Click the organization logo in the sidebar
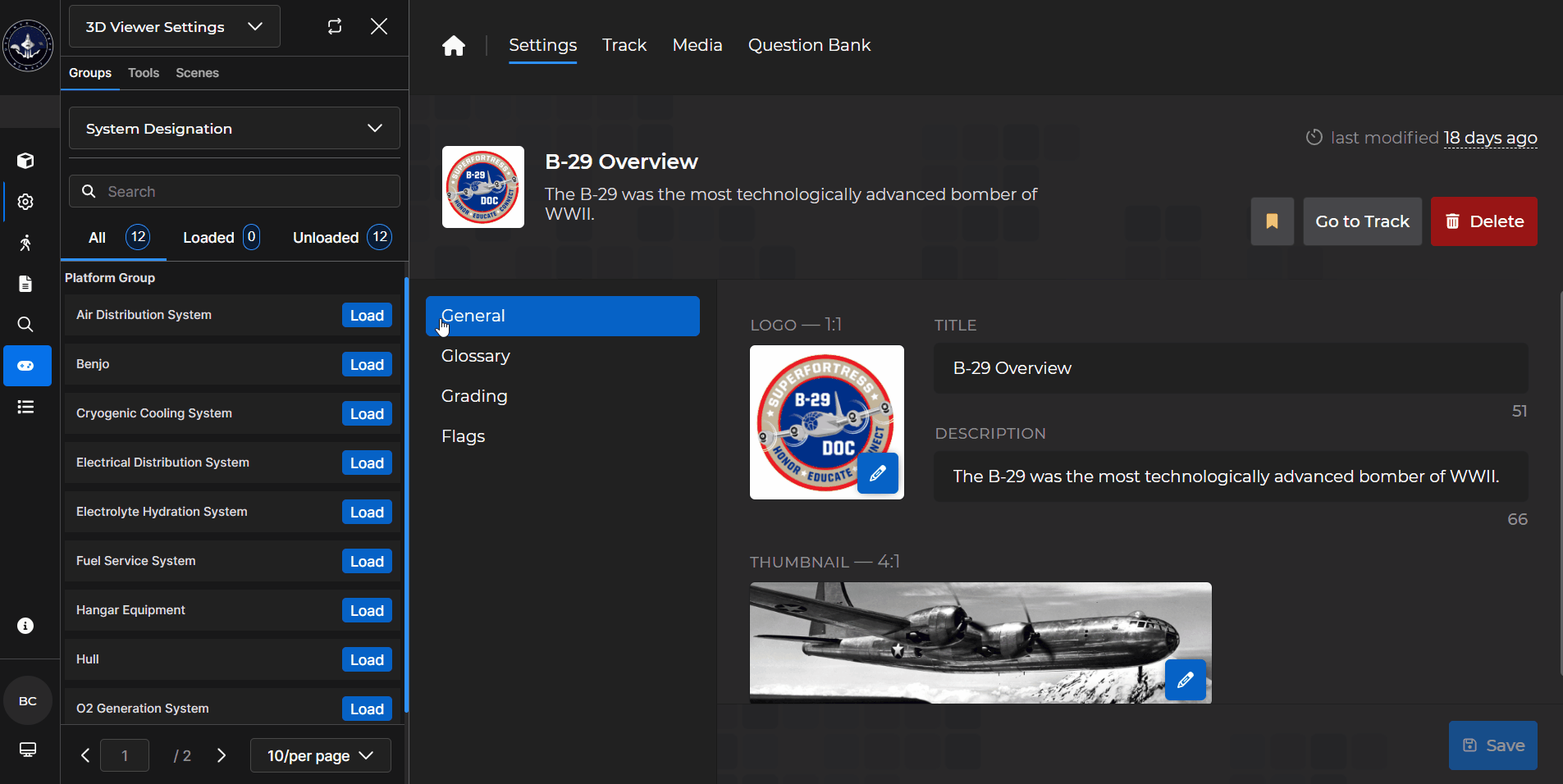 tap(28, 46)
